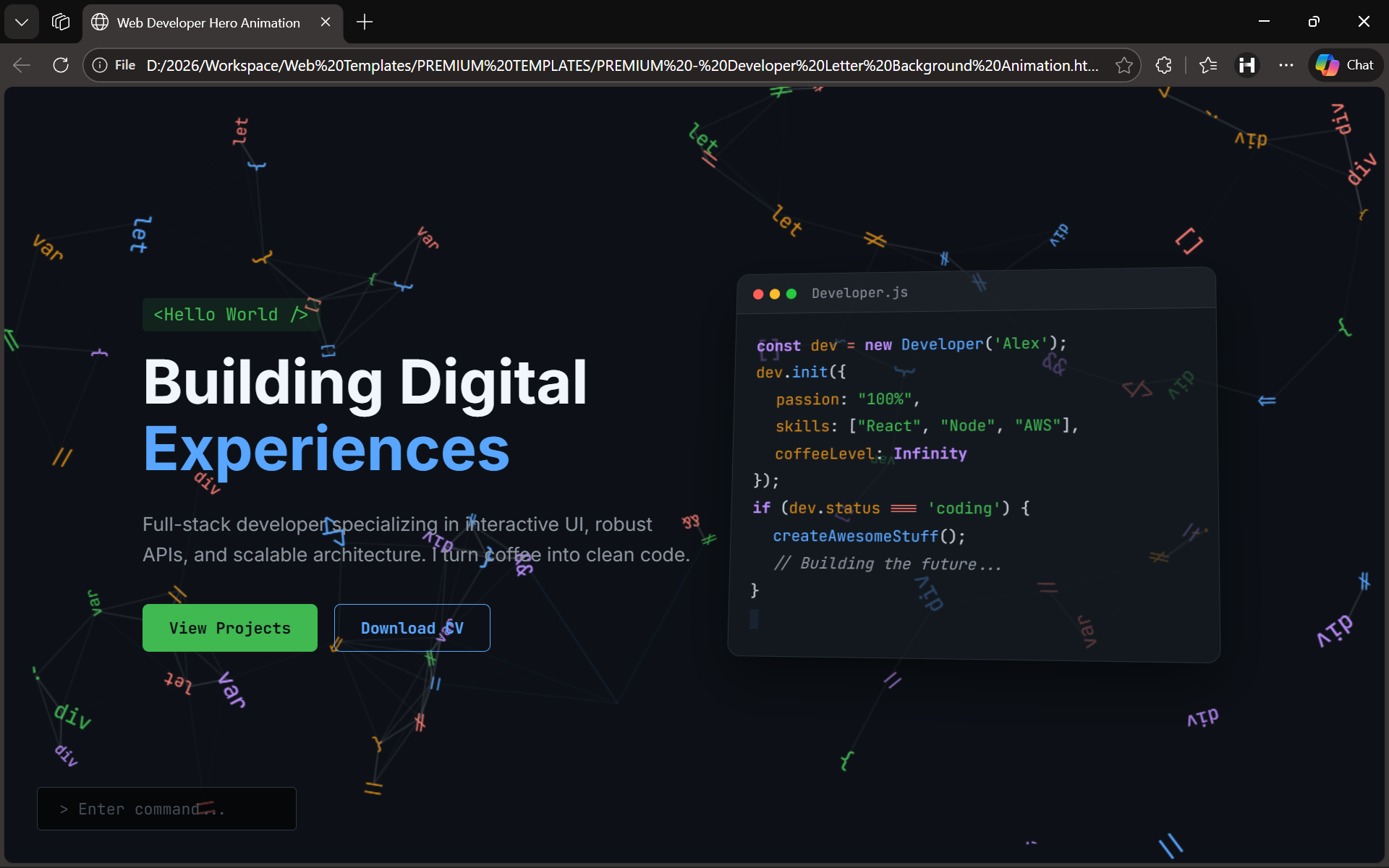The image size is (1389, 868).
Task: Open the tab actions workspaces icon
Action: coord(61,22)
